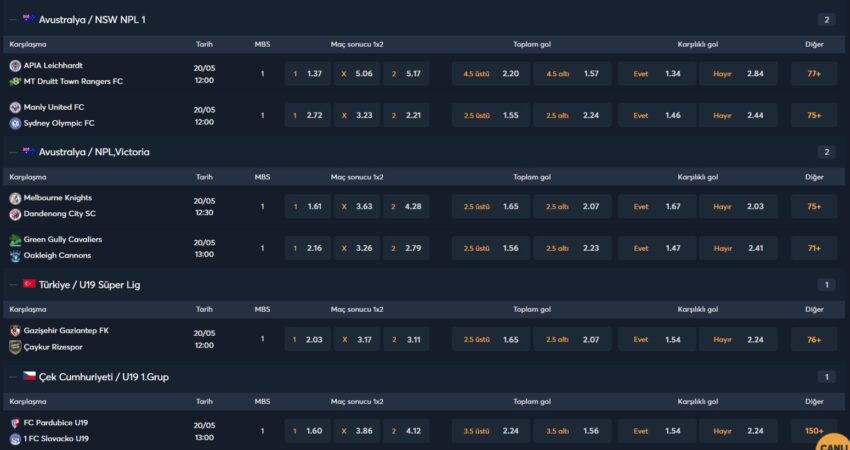Click the Turkish flag beside U19 Süper Lig

(x=29, y=284)
